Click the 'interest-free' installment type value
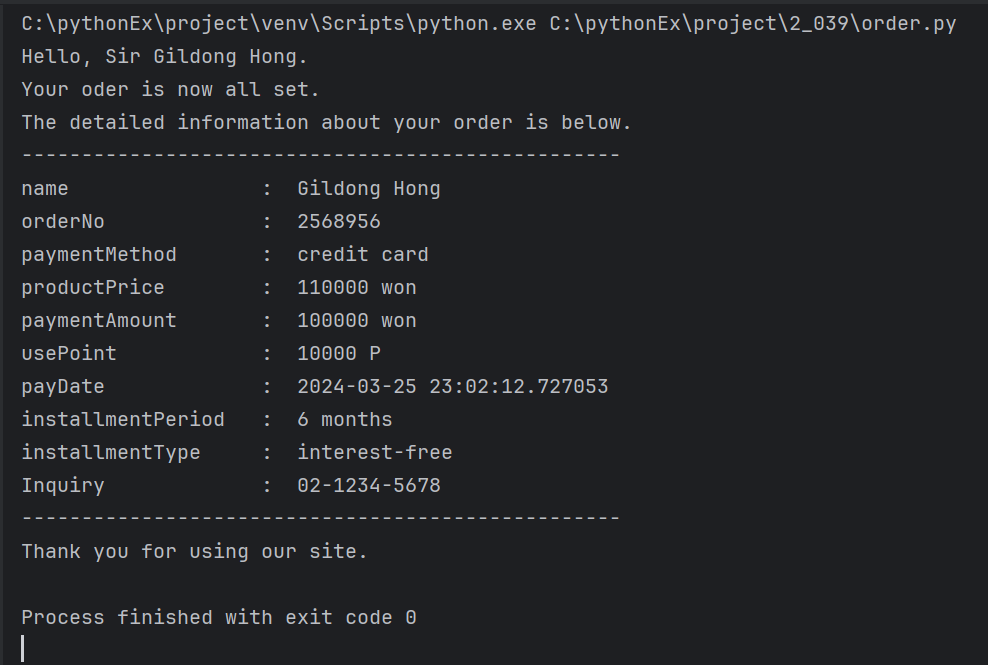The image size is (988, 665). pyautogui.click(x=375, y=453)
